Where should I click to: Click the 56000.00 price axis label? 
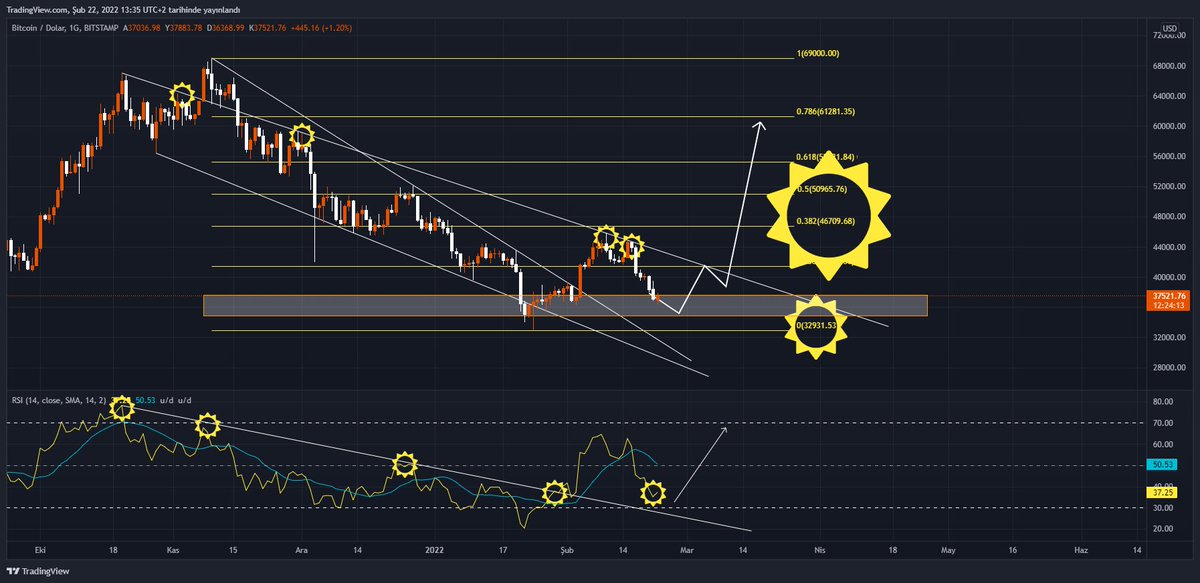(x=1167, y=157)
